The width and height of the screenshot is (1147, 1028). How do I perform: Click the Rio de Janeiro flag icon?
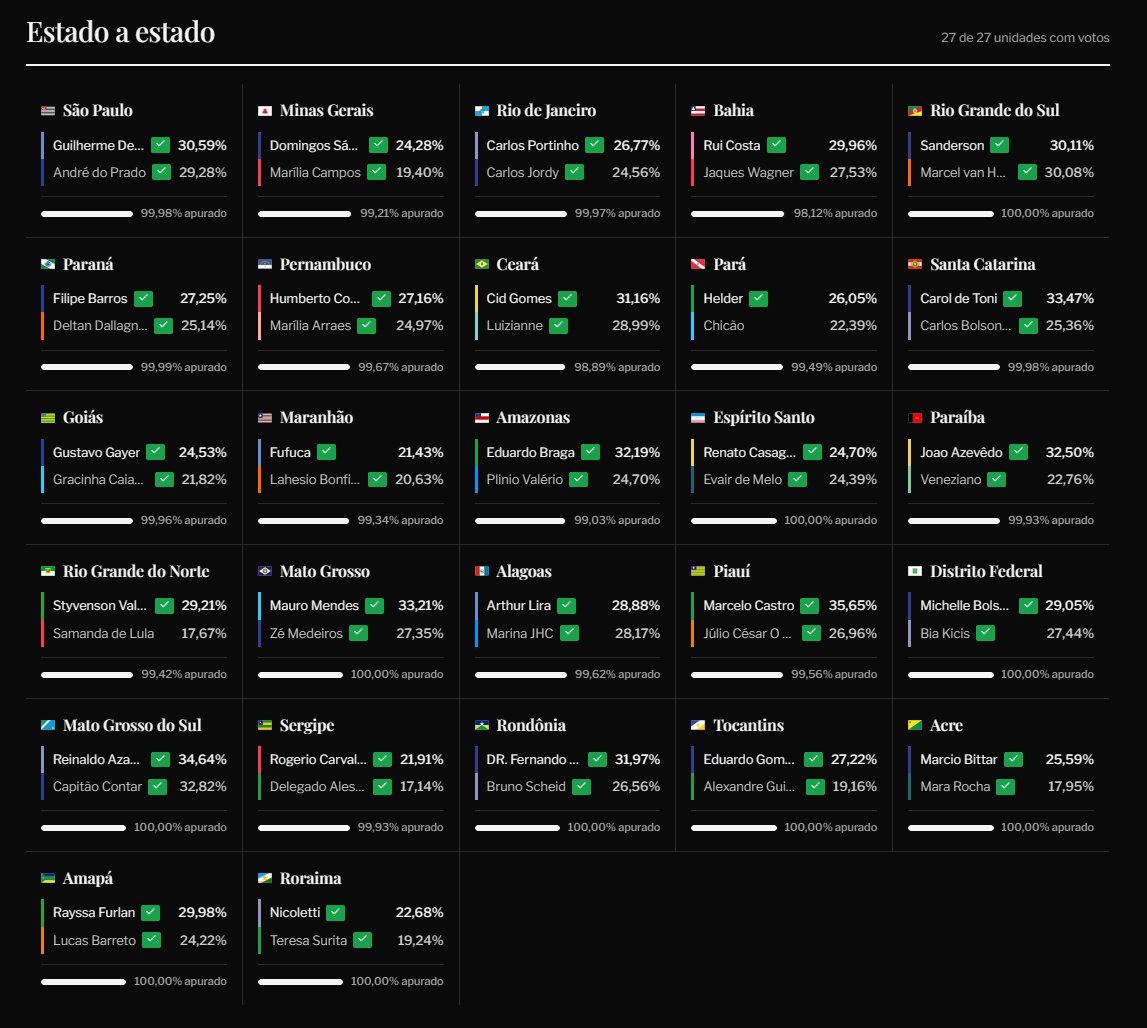tap(481, 111)
